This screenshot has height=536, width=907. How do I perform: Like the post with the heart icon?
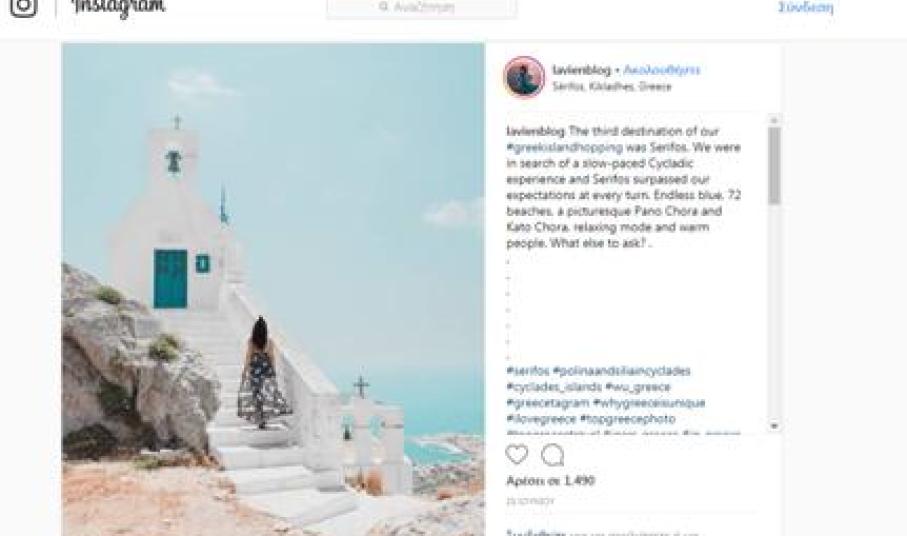[x=517, y=454]
